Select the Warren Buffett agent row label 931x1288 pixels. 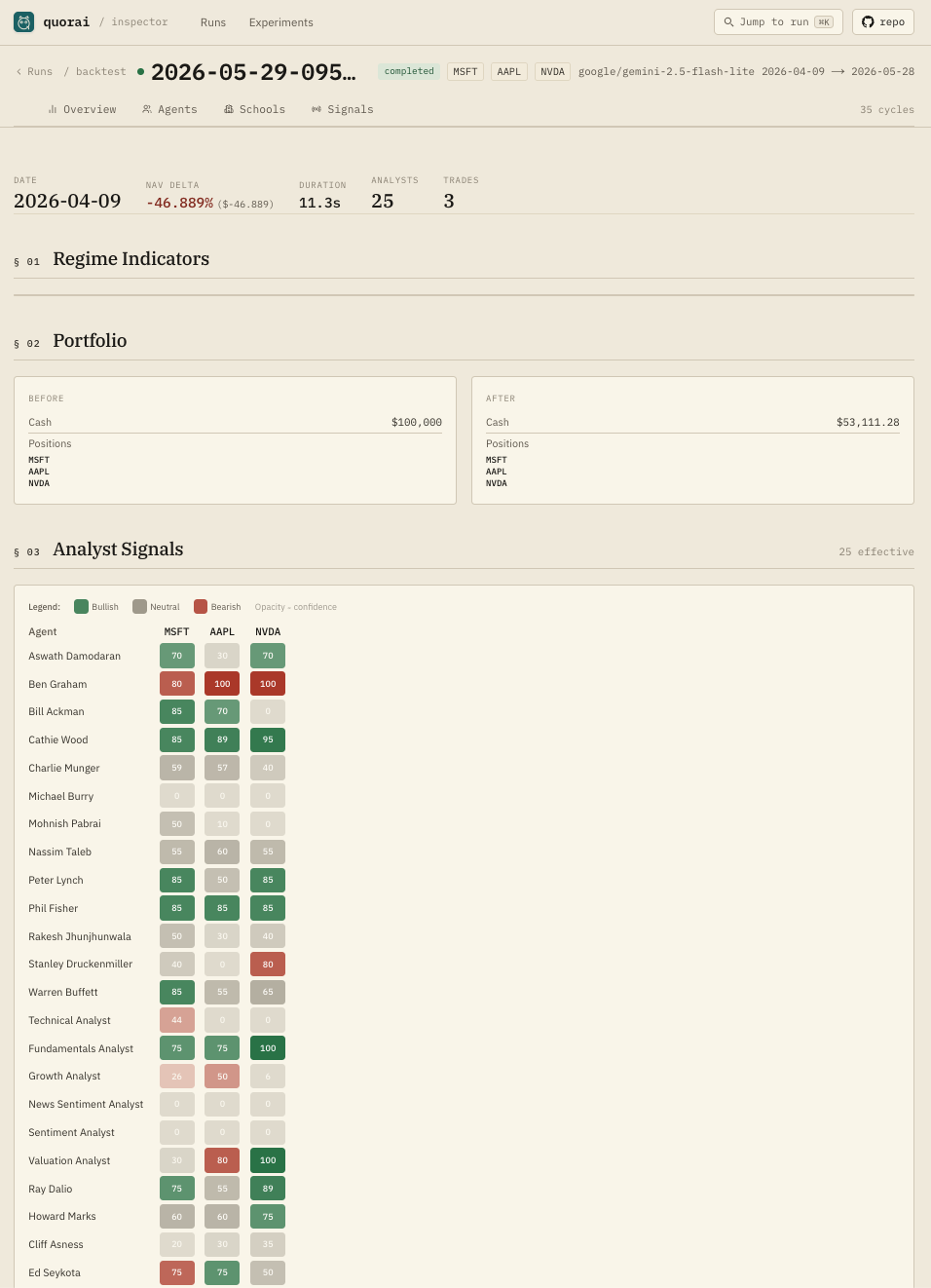pos(63,993)
